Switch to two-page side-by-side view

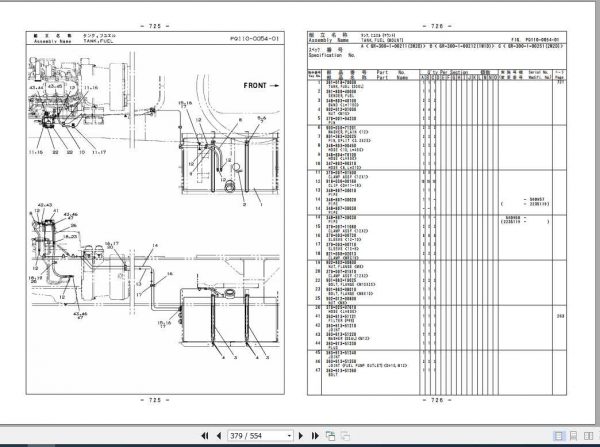tap(589, 436)
